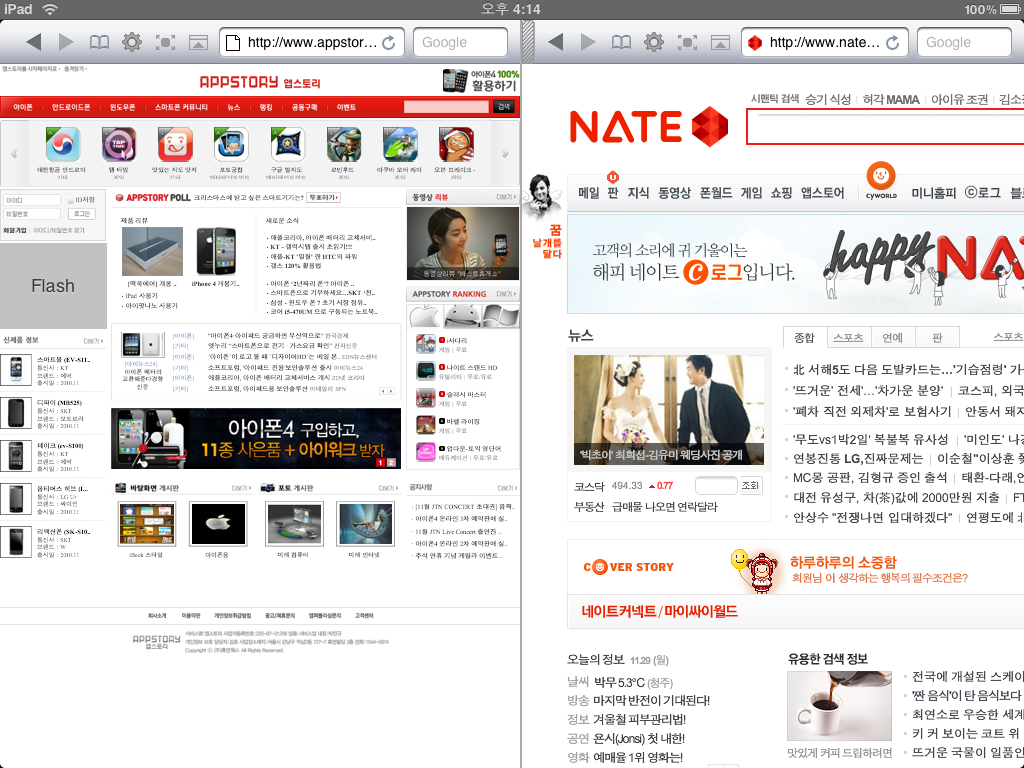The image size is (1024, 768).
Task: Toggle the ID저장 checkbox
Action: (x=71, y=200)
